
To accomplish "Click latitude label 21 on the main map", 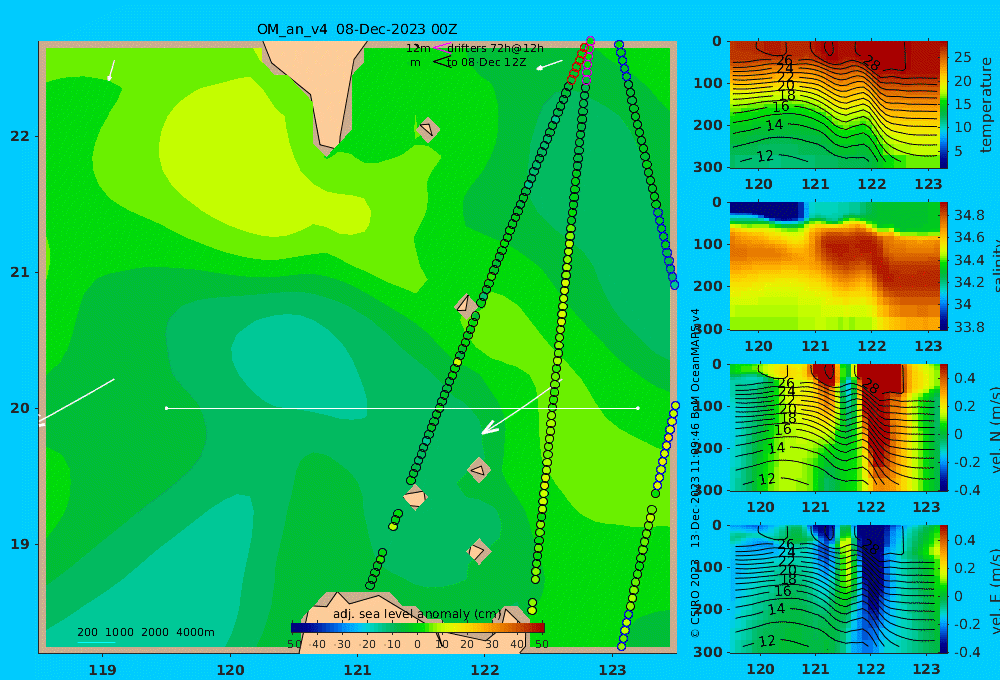I will [20, 272].
